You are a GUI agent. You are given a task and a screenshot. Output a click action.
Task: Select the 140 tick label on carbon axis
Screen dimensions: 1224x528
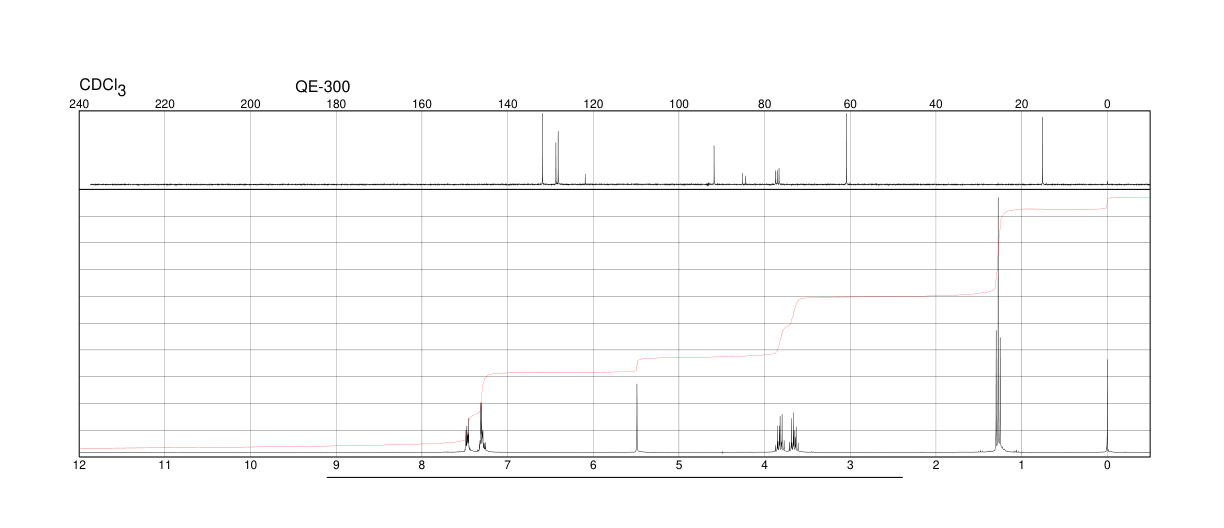coord(508,104)
